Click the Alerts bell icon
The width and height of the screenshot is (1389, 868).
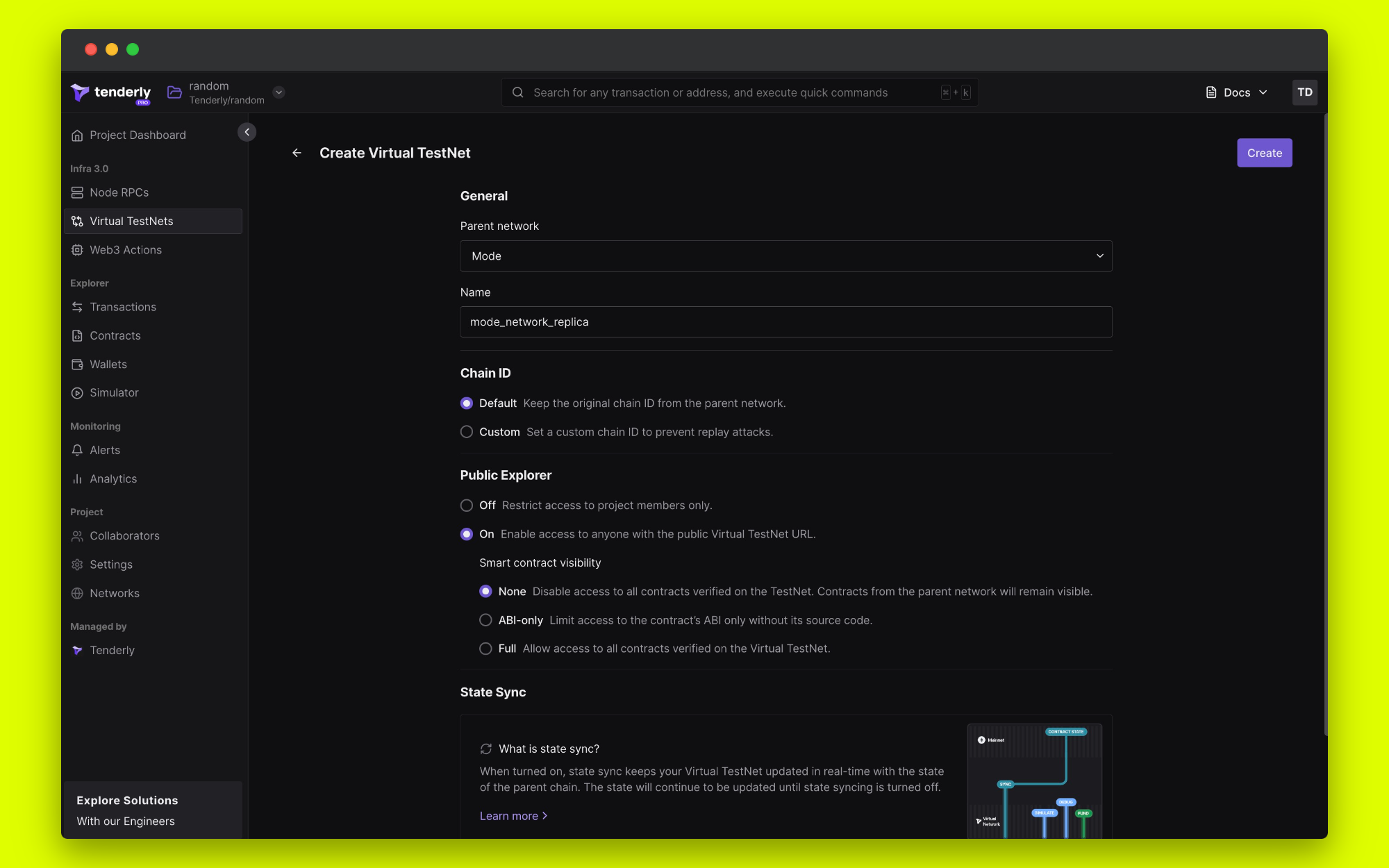pyautogui.click(x=77, y=450)
